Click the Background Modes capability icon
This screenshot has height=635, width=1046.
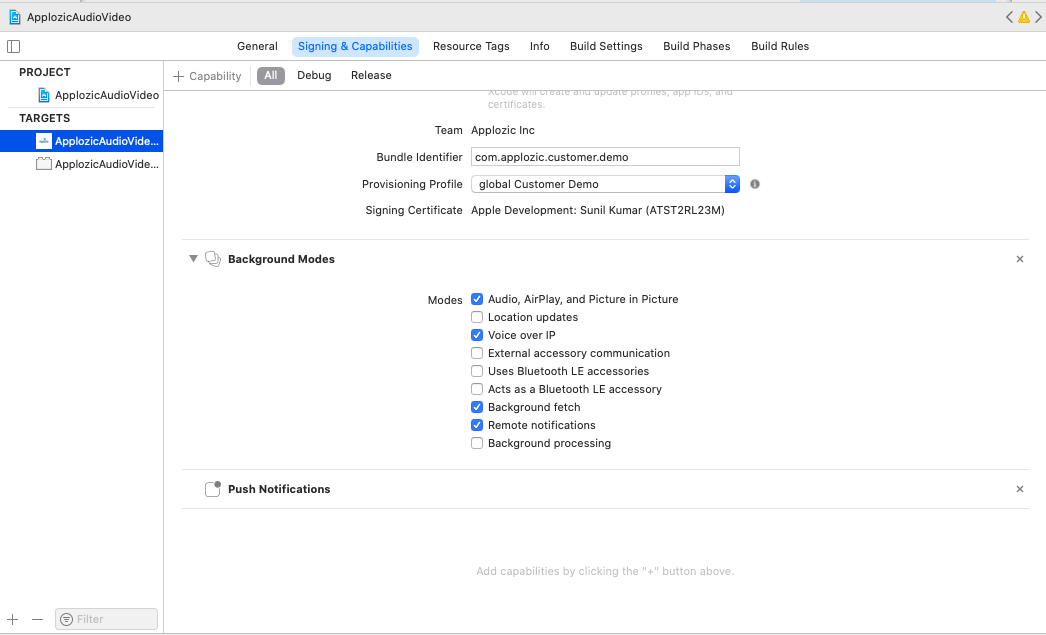point(213,259)
